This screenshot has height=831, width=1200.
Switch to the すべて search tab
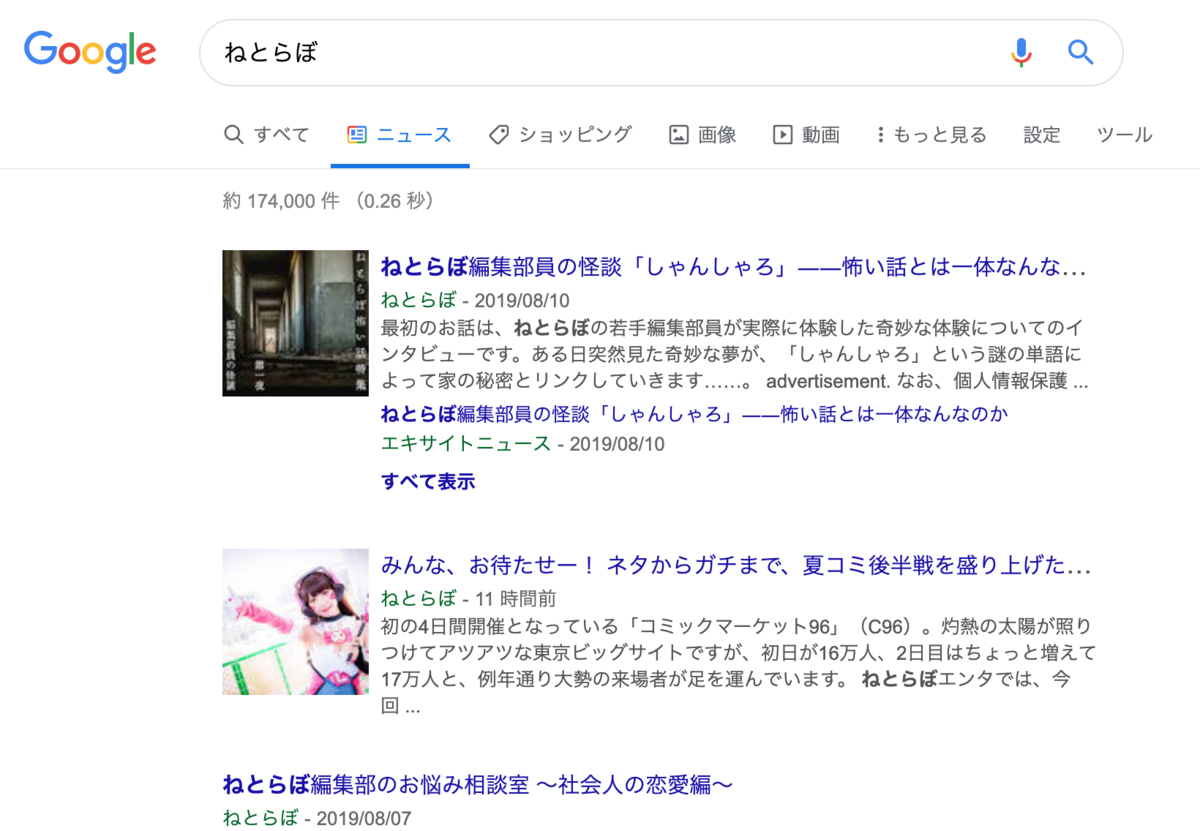280,134
